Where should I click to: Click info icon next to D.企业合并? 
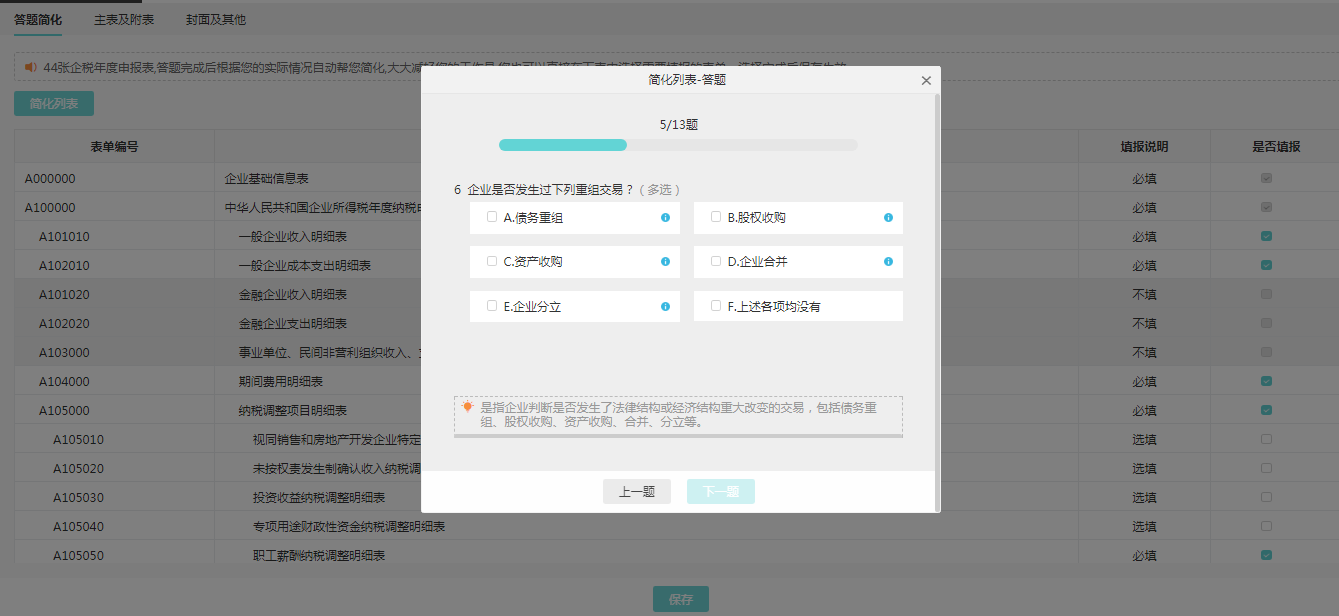(x=888, y=261)
